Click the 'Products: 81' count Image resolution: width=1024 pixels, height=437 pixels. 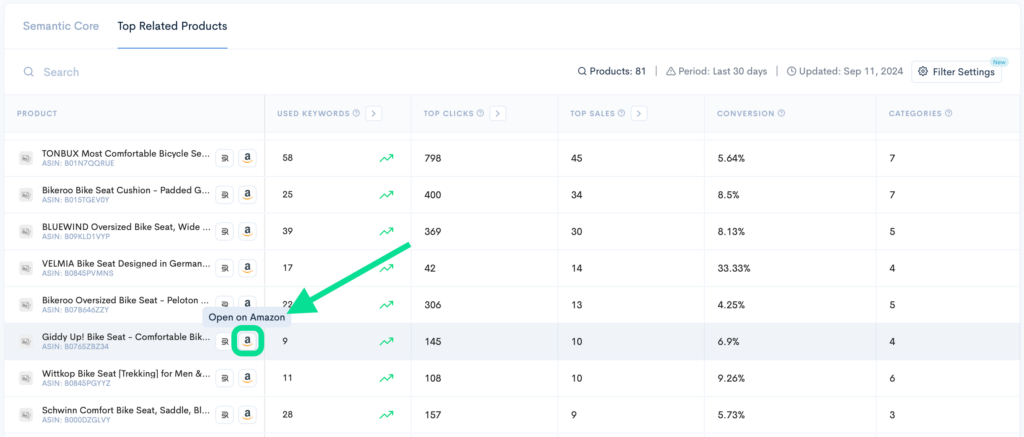click(612, 72)
